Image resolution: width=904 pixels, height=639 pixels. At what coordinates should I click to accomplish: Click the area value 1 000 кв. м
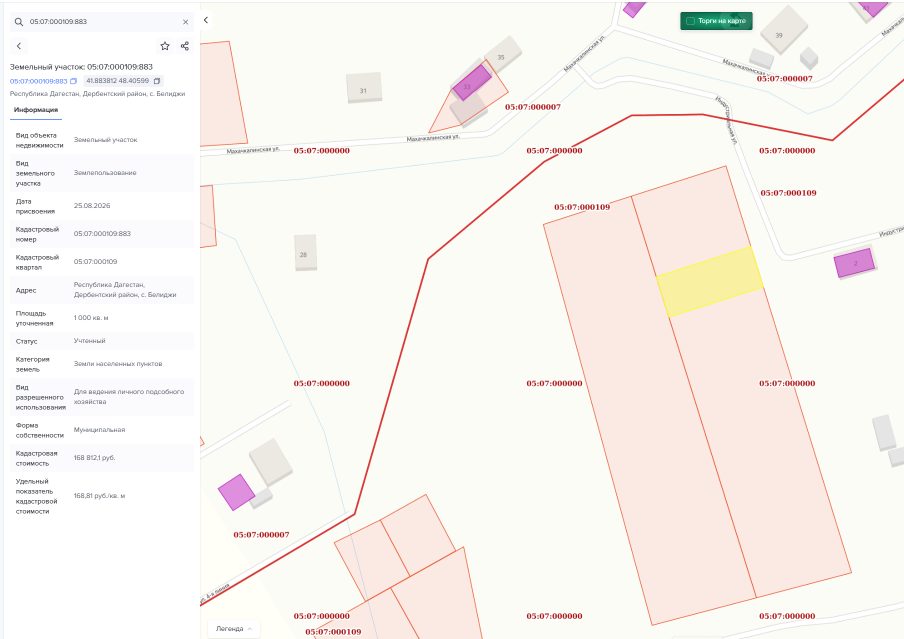[91, 318]
